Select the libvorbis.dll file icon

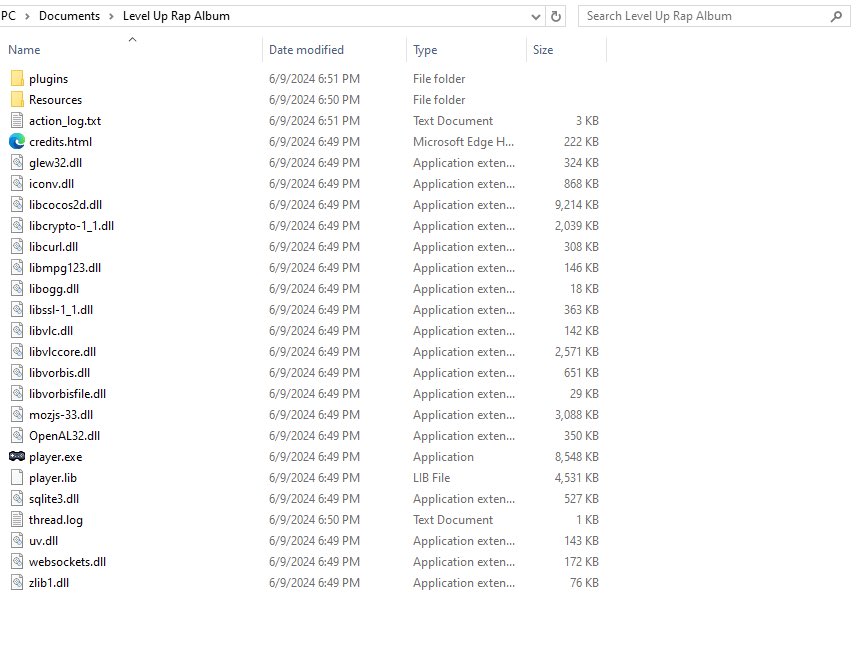(17, 373)
